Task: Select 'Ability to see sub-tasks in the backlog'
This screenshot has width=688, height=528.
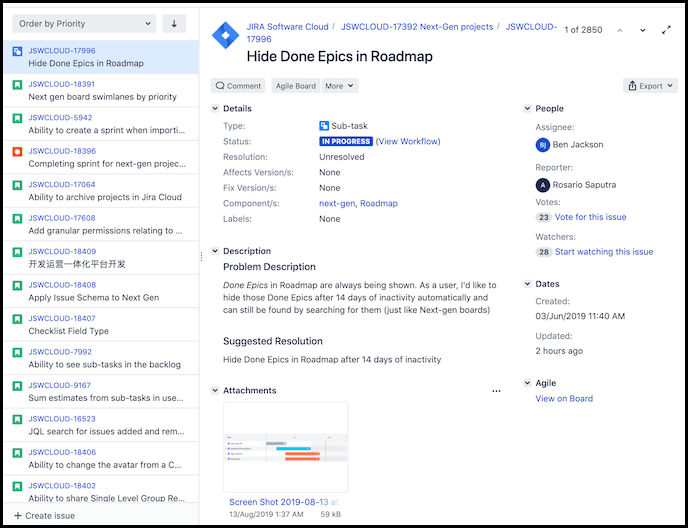Action: coord(104,365)
